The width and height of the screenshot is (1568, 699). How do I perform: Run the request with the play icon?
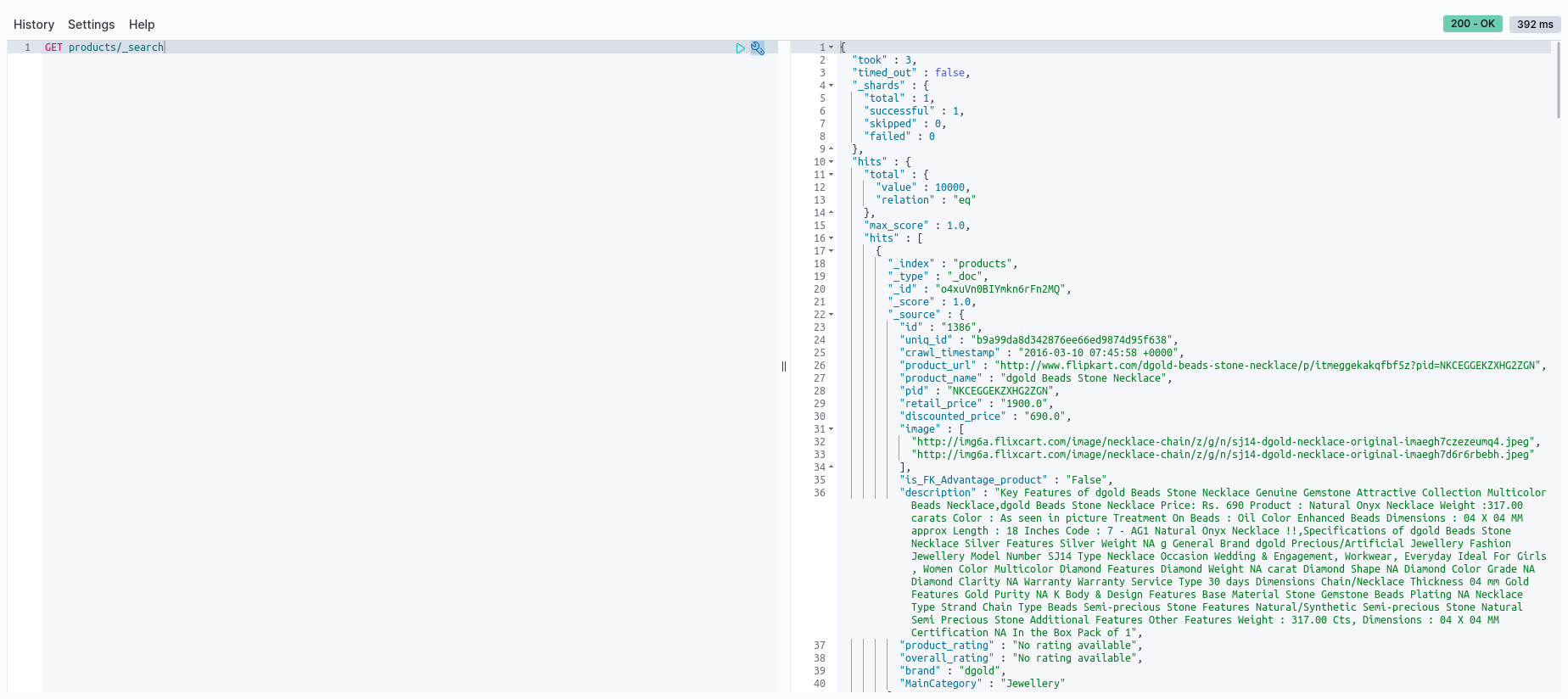741,48
